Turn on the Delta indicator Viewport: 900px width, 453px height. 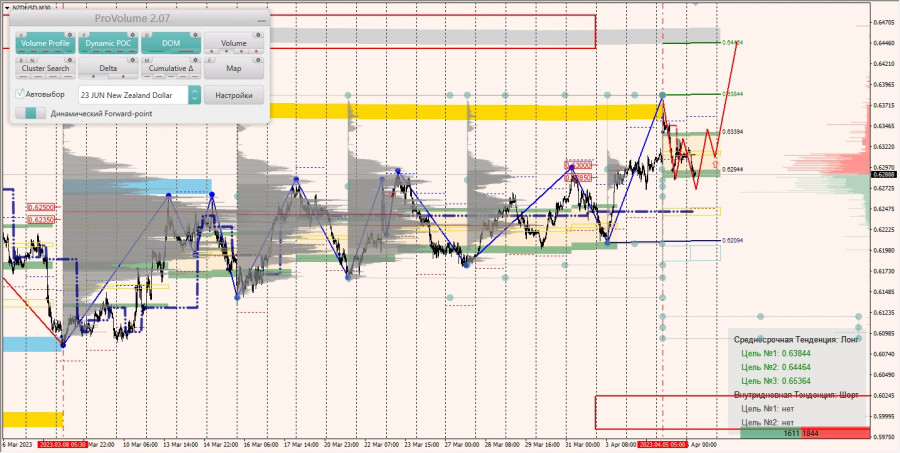(x=108, y=69)
